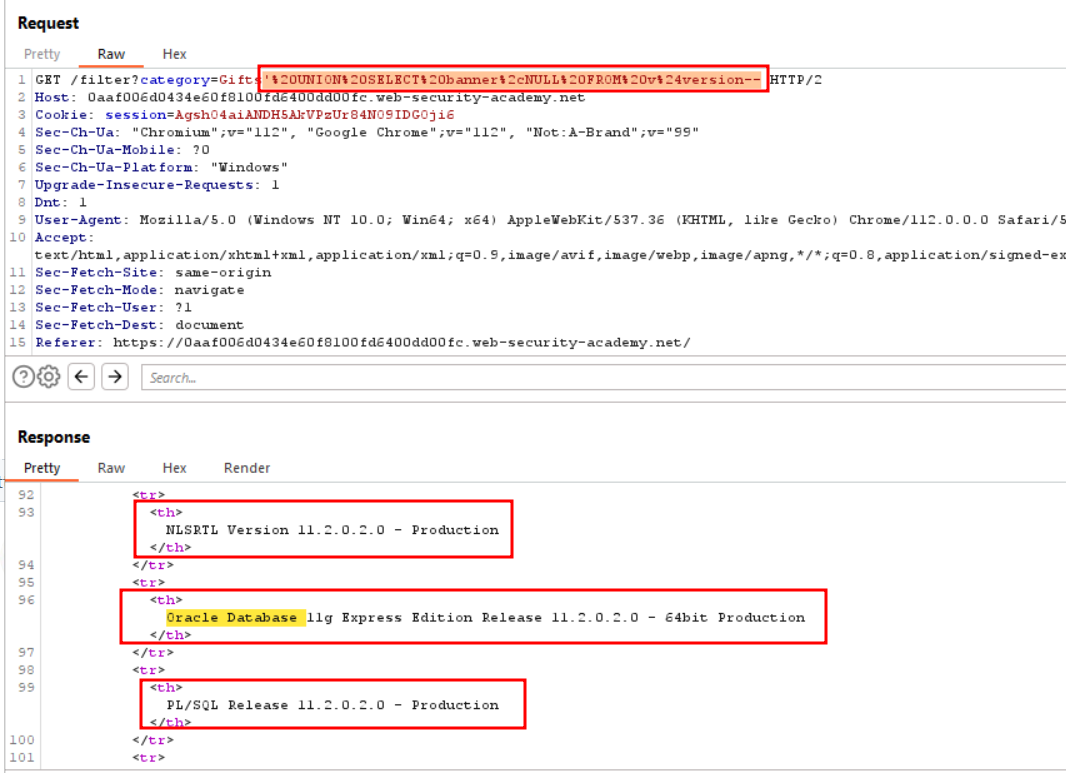This screenshot has height=773, width=1066.
Task: Click NLSRTL Version 11.2.0.2.0 response text
Action: coord(332,530)
